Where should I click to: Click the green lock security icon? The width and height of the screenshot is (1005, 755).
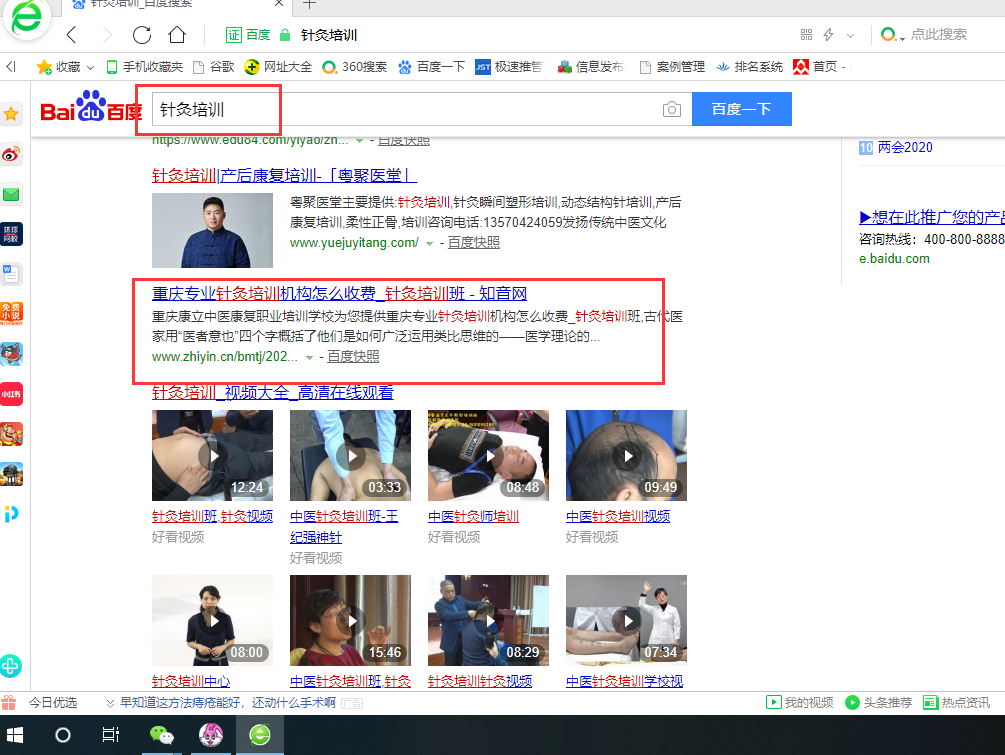point(285,35)
